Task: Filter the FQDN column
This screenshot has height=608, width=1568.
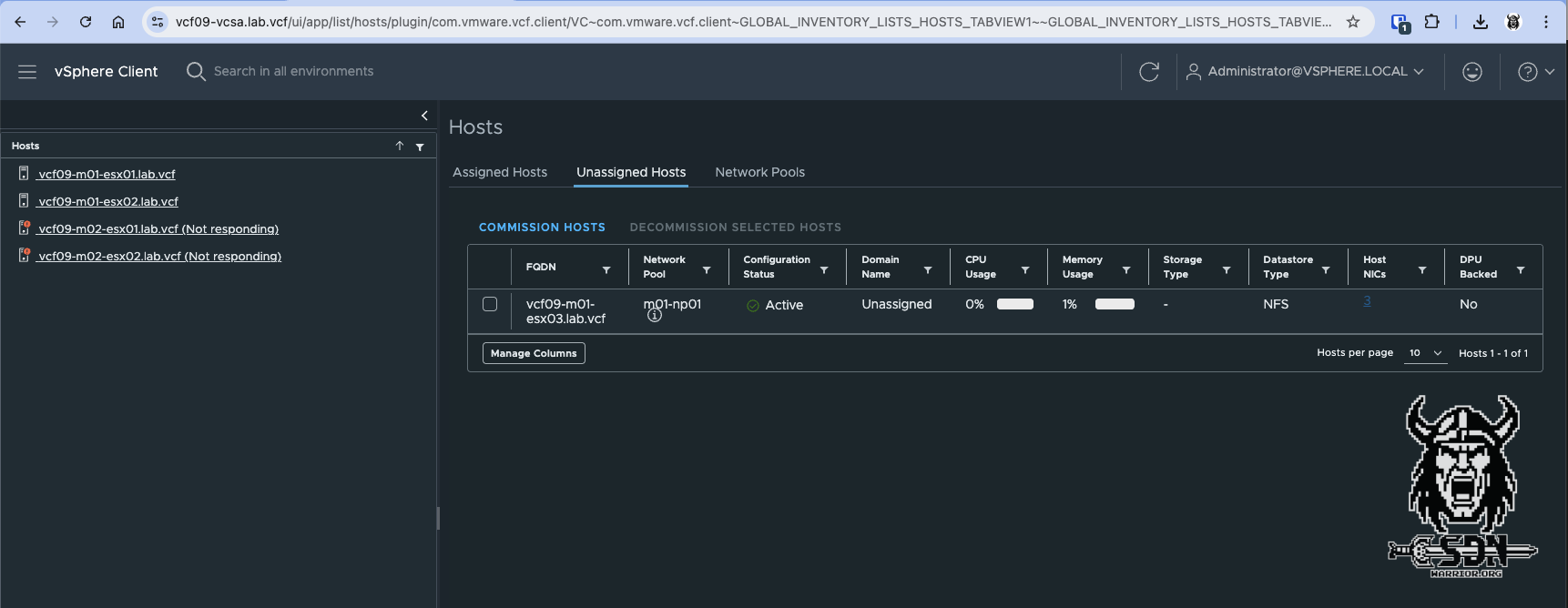Action: click(606, 270)
